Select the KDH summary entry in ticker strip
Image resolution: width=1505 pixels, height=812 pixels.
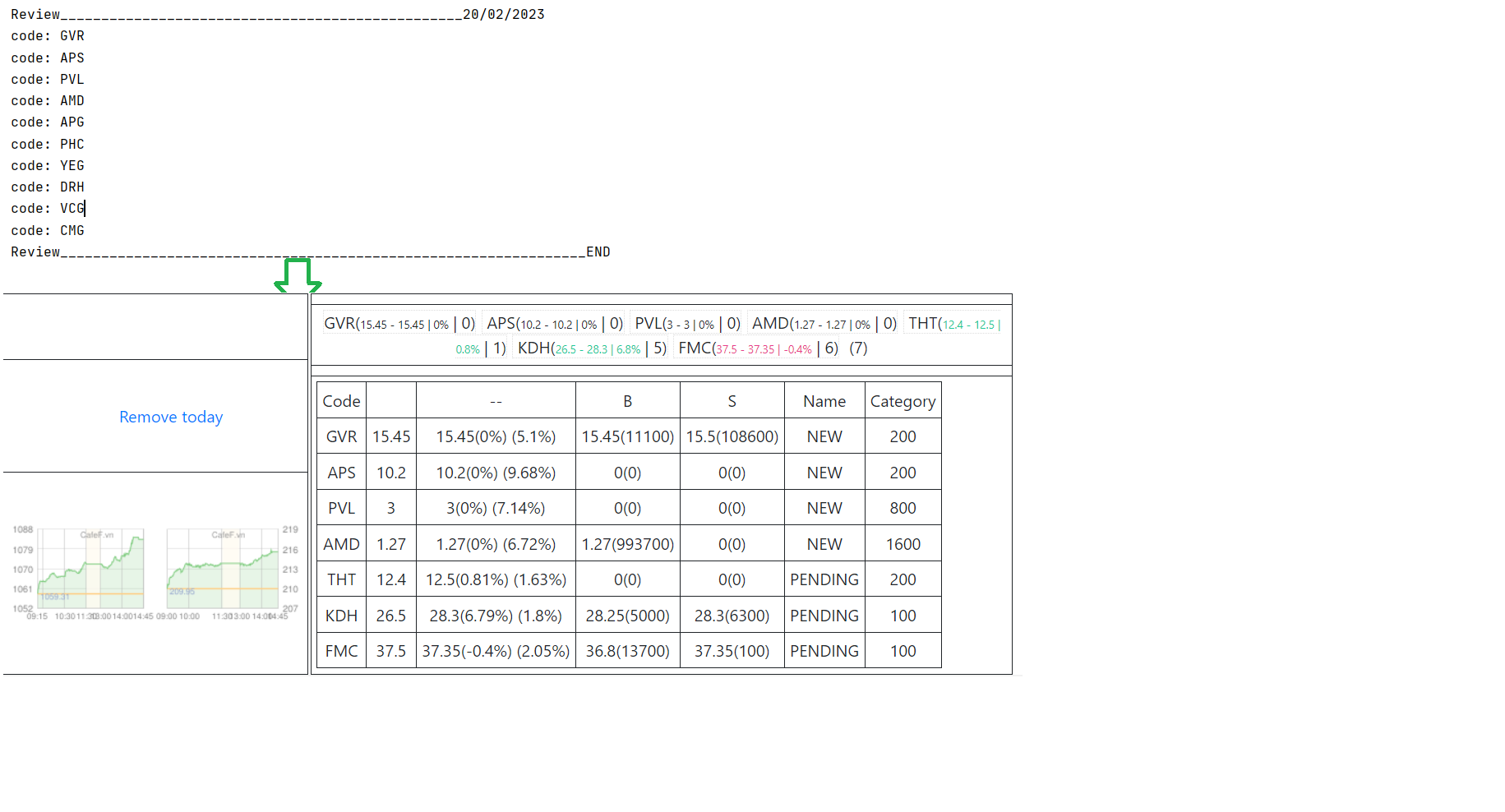(592, 348)
